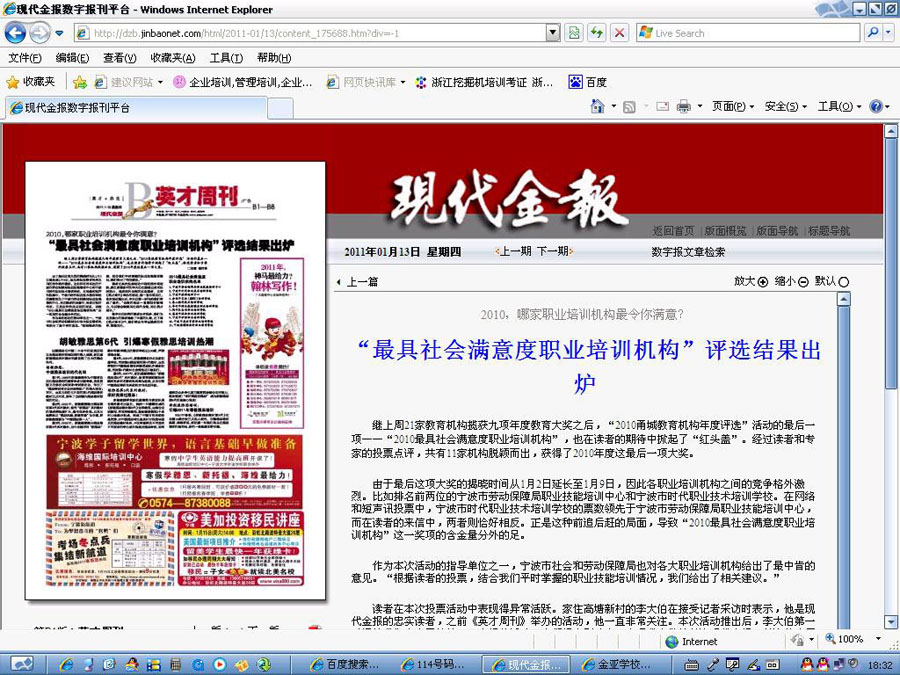Open the 安全(S) command menu
Viewport: 900px width, 675px height.
[x=786, y=106]
